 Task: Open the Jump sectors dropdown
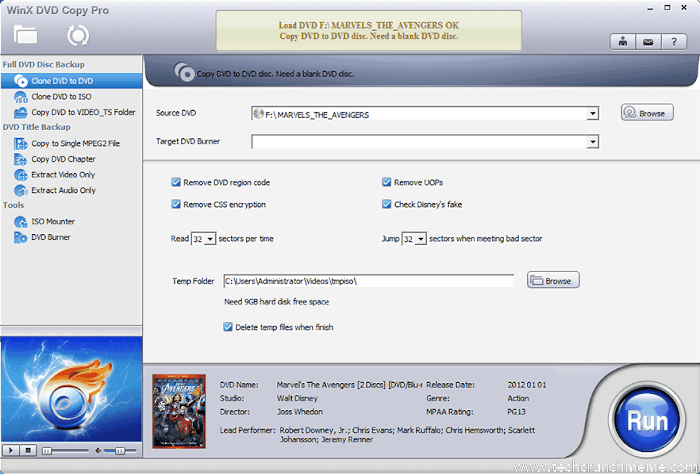[421, 239]
